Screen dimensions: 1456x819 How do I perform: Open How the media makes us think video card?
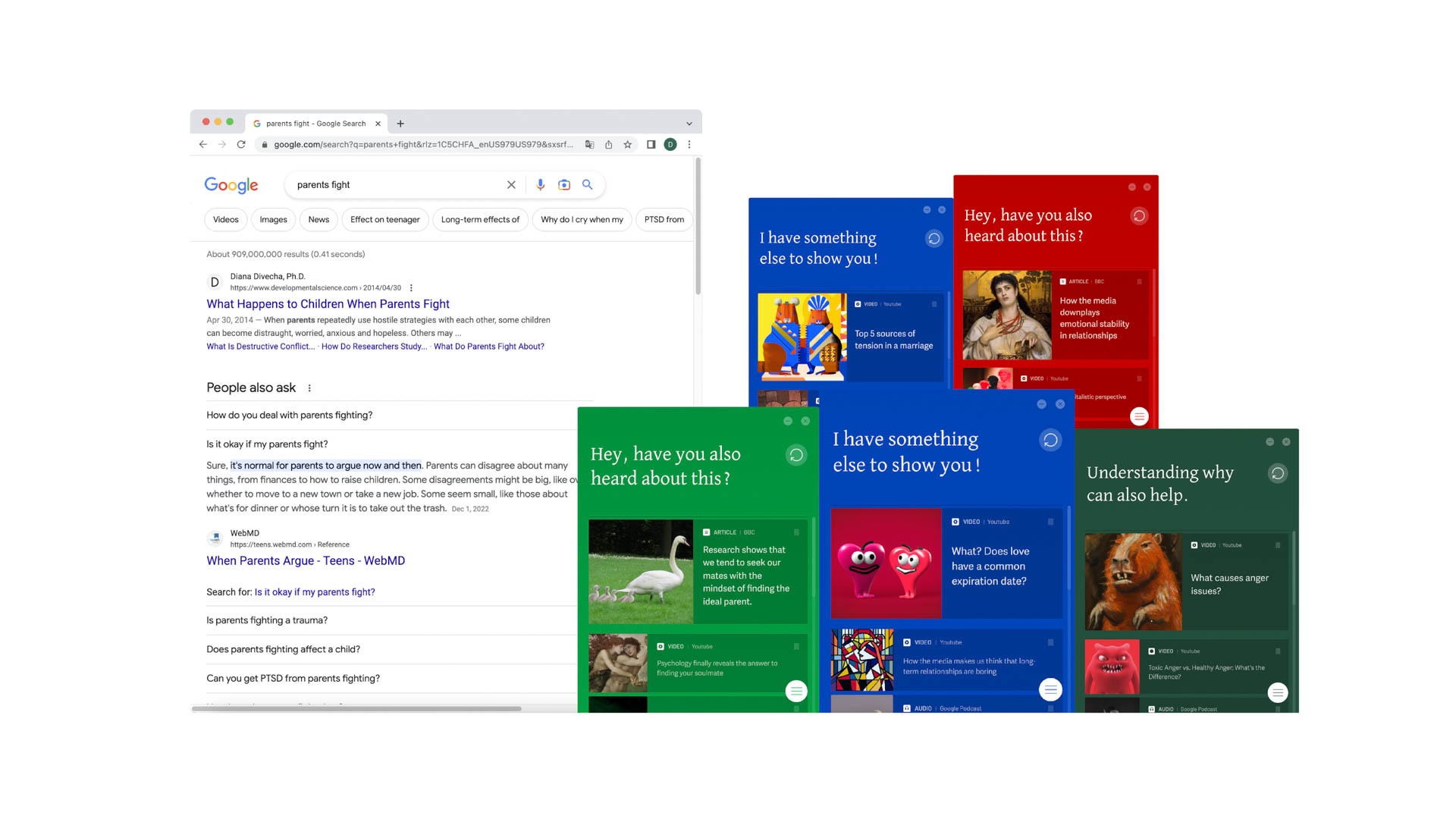tap(946, 660)
